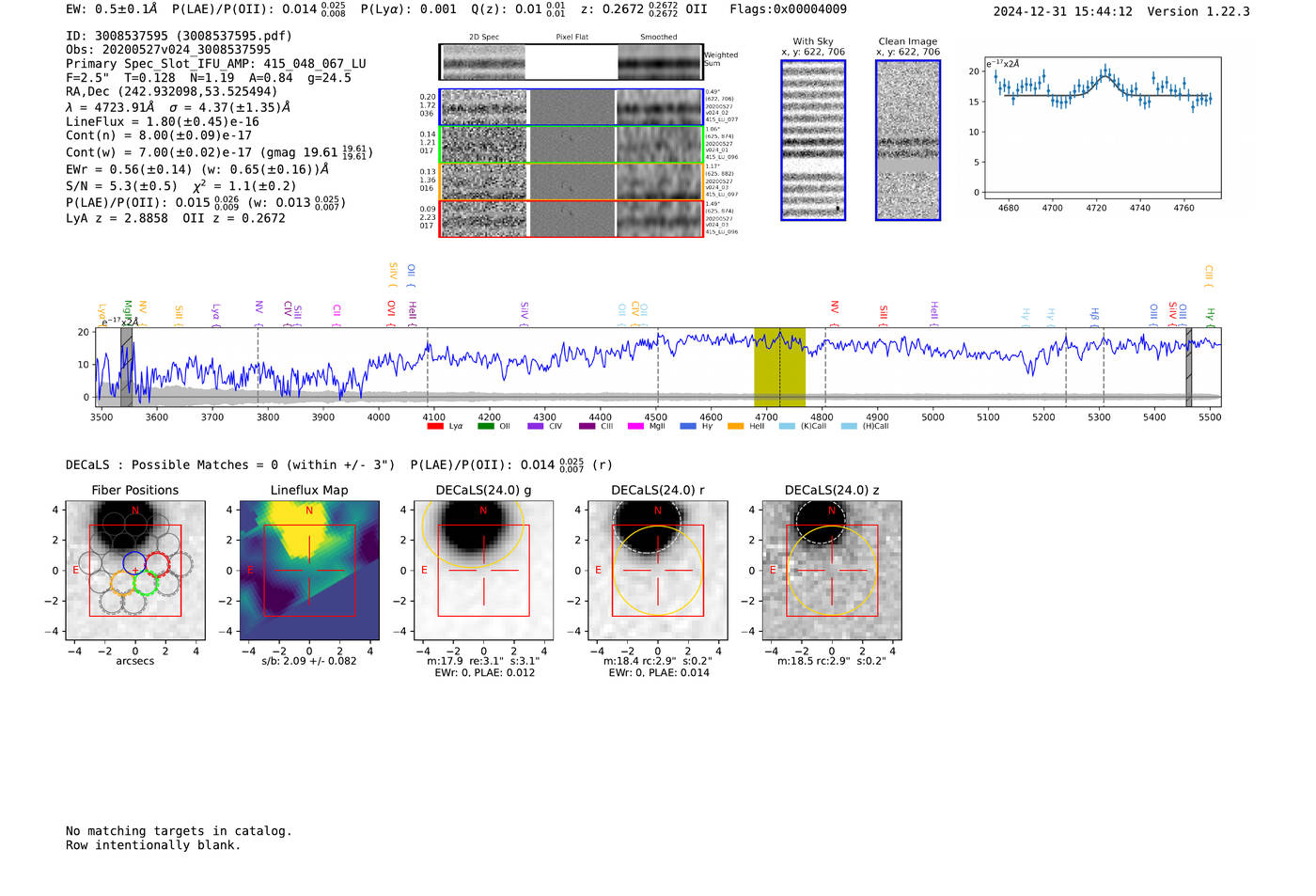Click the 'Row intentionally blank.' text

coord(153,845)
